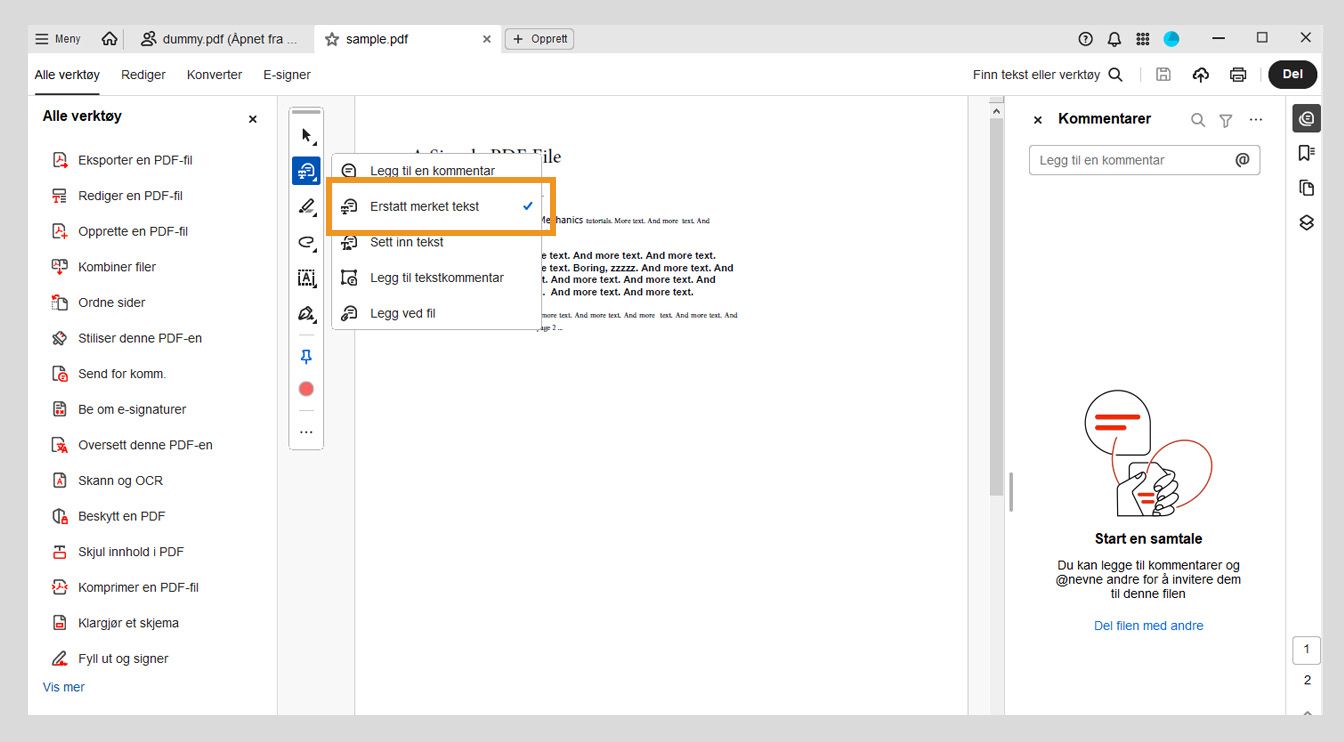Screen dimensions: 1344x742
Task: Close the Alle verktøy panel
Action: [252, 119]
